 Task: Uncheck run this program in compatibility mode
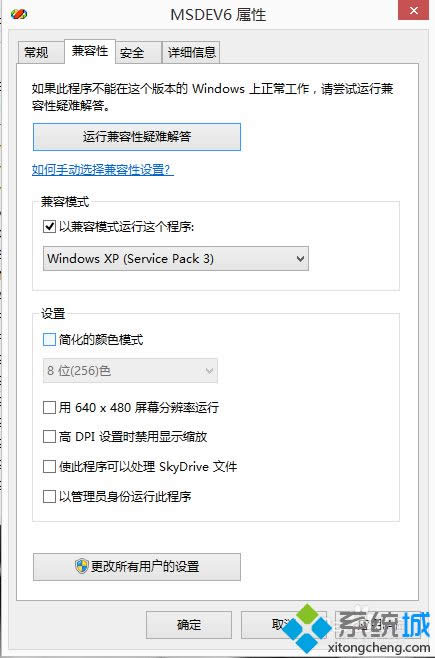click(x=49, y=227)
